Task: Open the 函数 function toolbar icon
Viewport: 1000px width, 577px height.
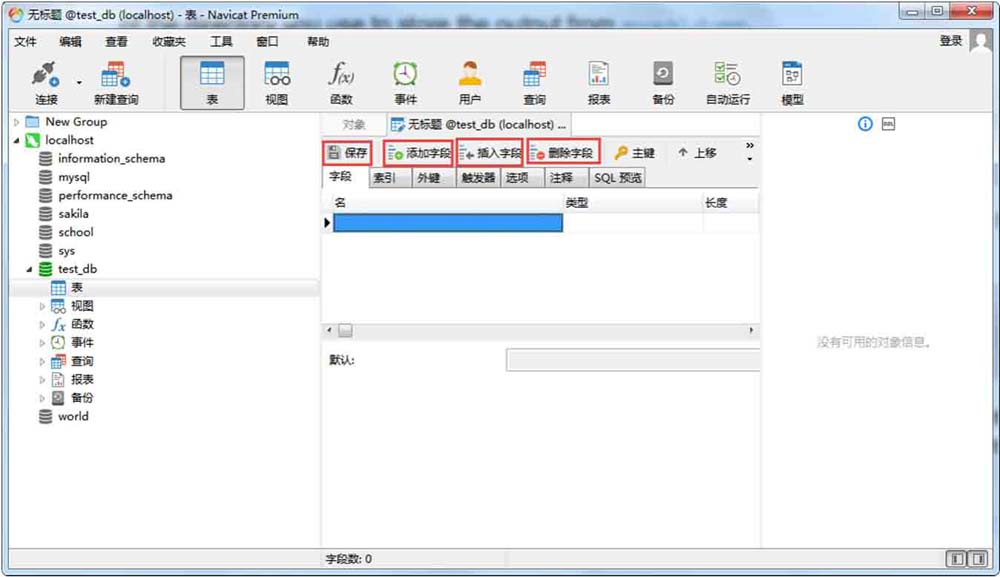Action: click(x=341, y=82)
